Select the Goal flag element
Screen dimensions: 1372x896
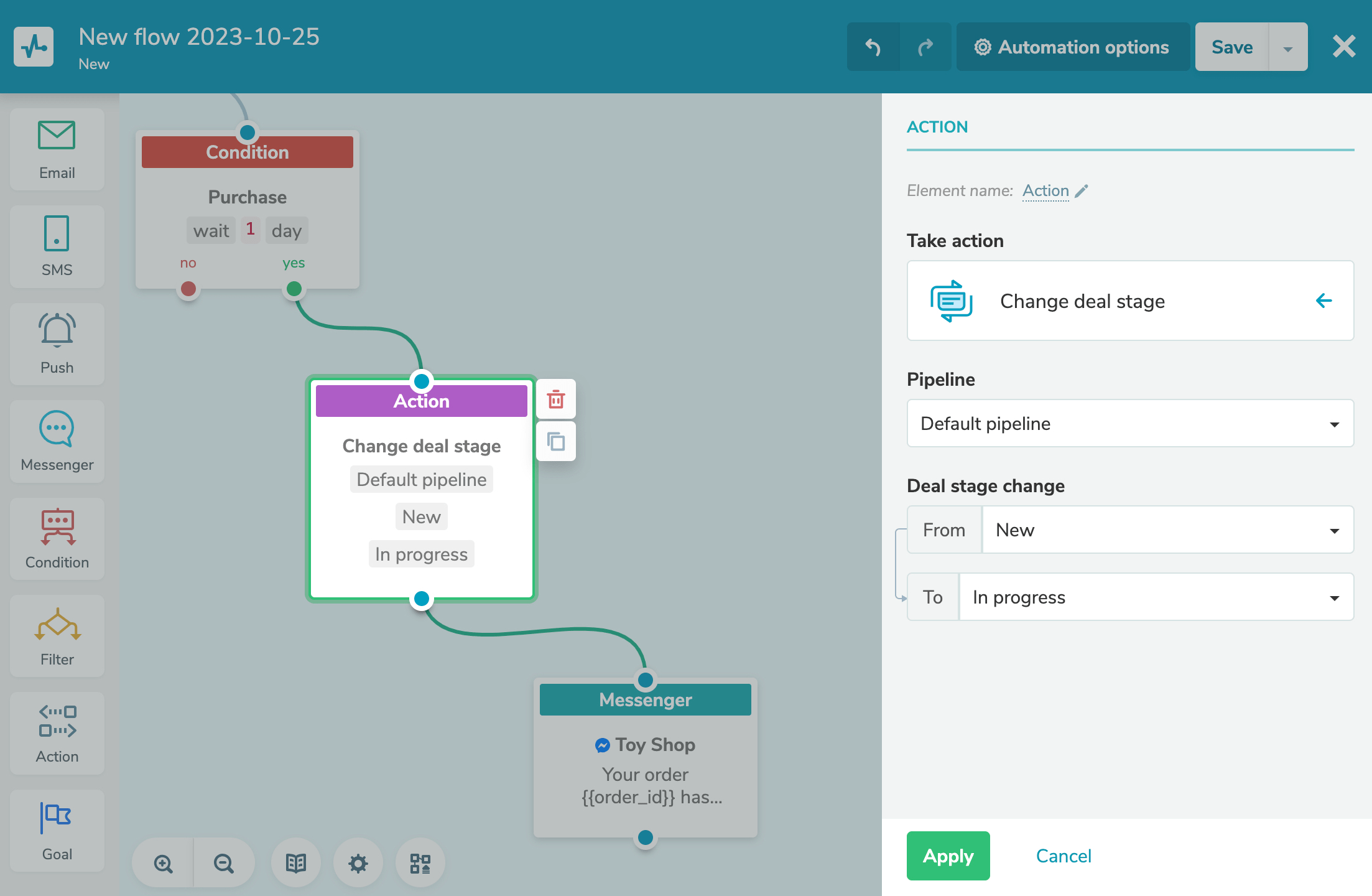coord(57,830)
